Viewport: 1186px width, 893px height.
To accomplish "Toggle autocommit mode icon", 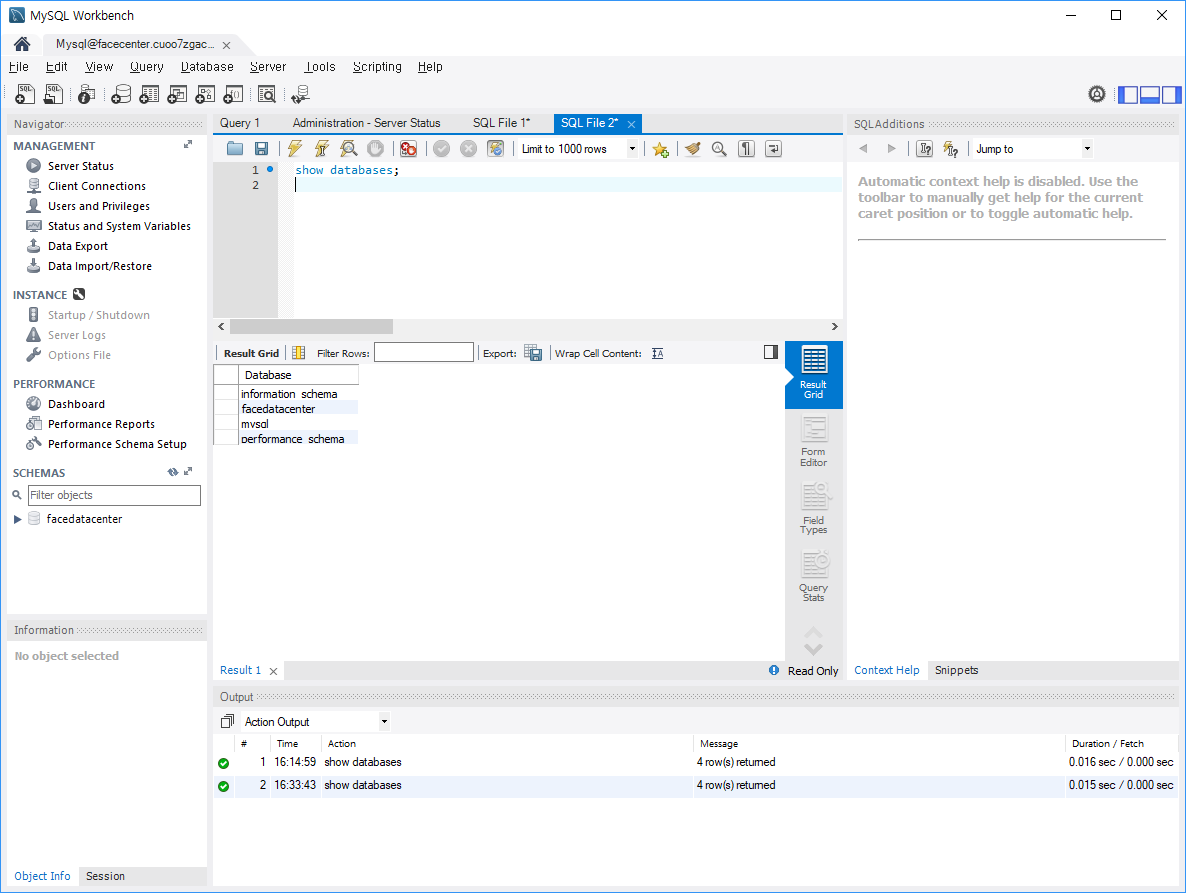I will pyautogui.click(x=495, y=149).
